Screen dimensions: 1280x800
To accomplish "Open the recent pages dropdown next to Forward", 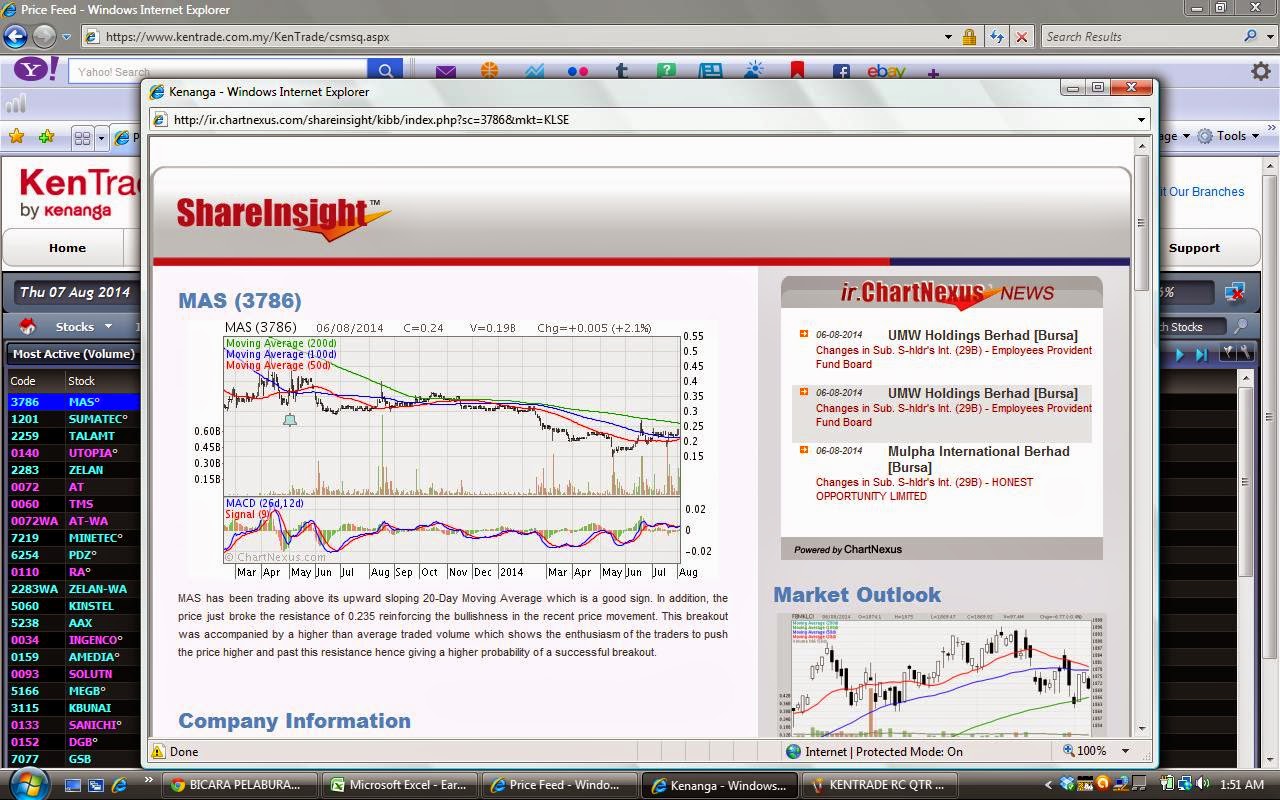I will click(x=66, y=37).
